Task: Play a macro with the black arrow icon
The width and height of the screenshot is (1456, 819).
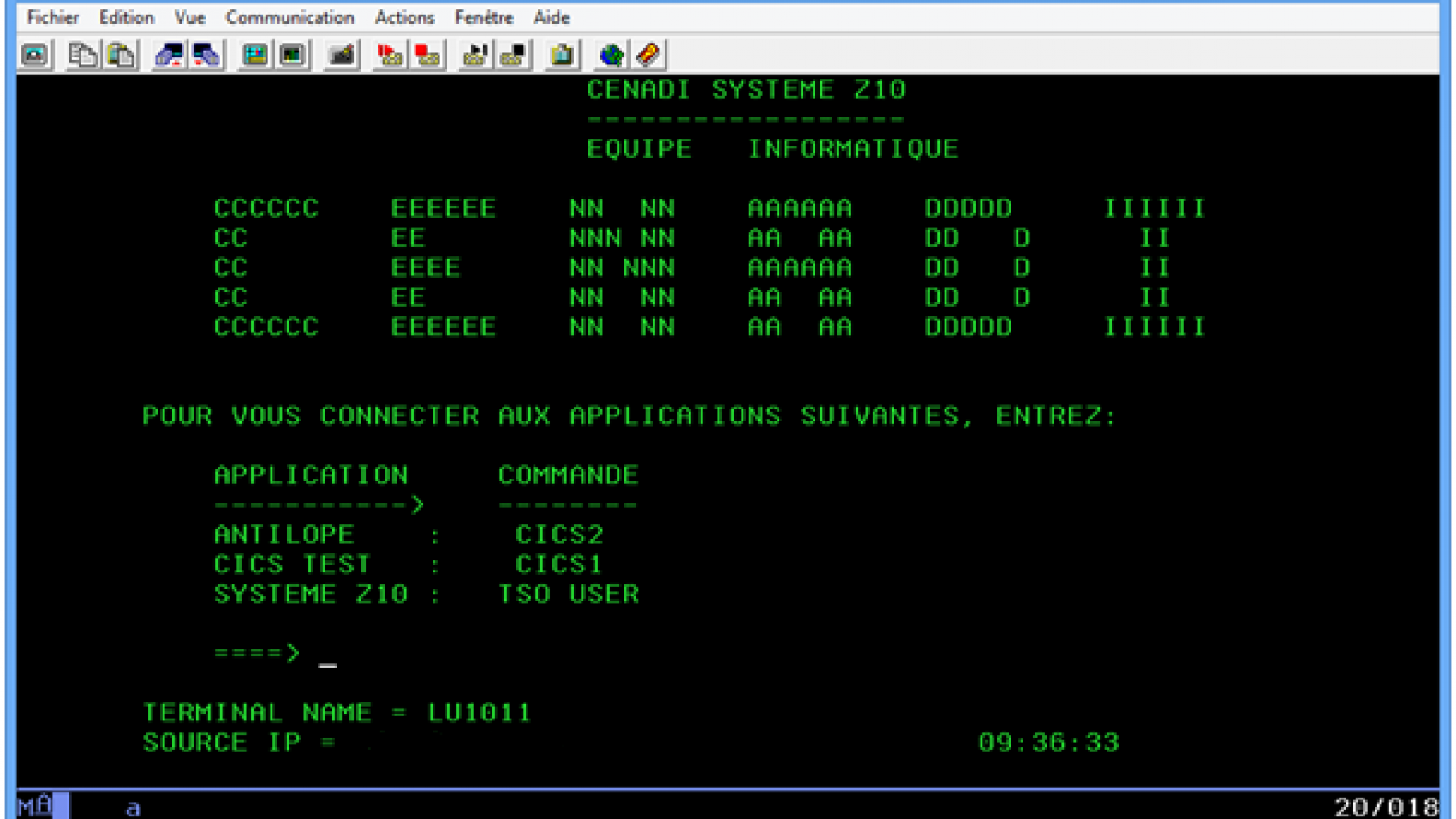Action: (x=475, y=55)
